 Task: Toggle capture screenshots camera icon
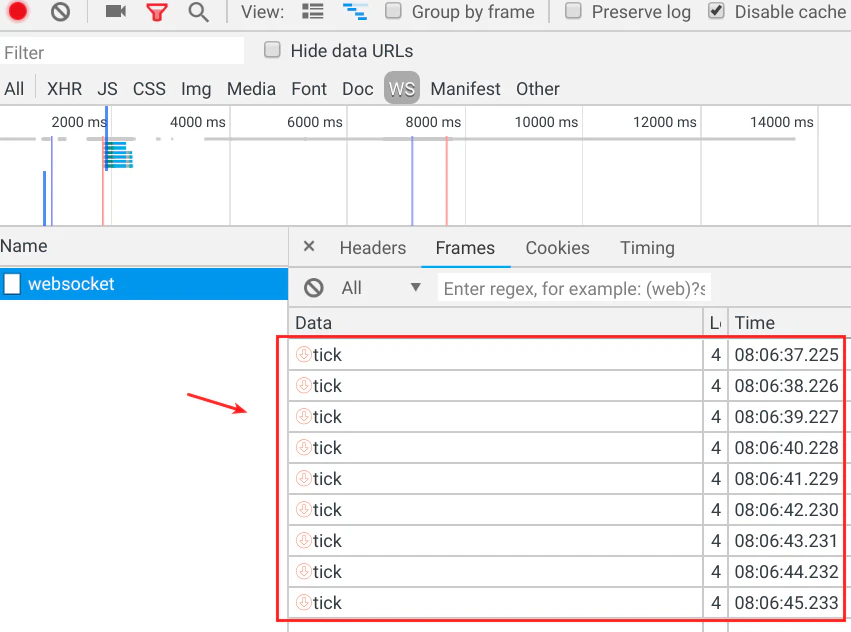(x=116, y=11)
